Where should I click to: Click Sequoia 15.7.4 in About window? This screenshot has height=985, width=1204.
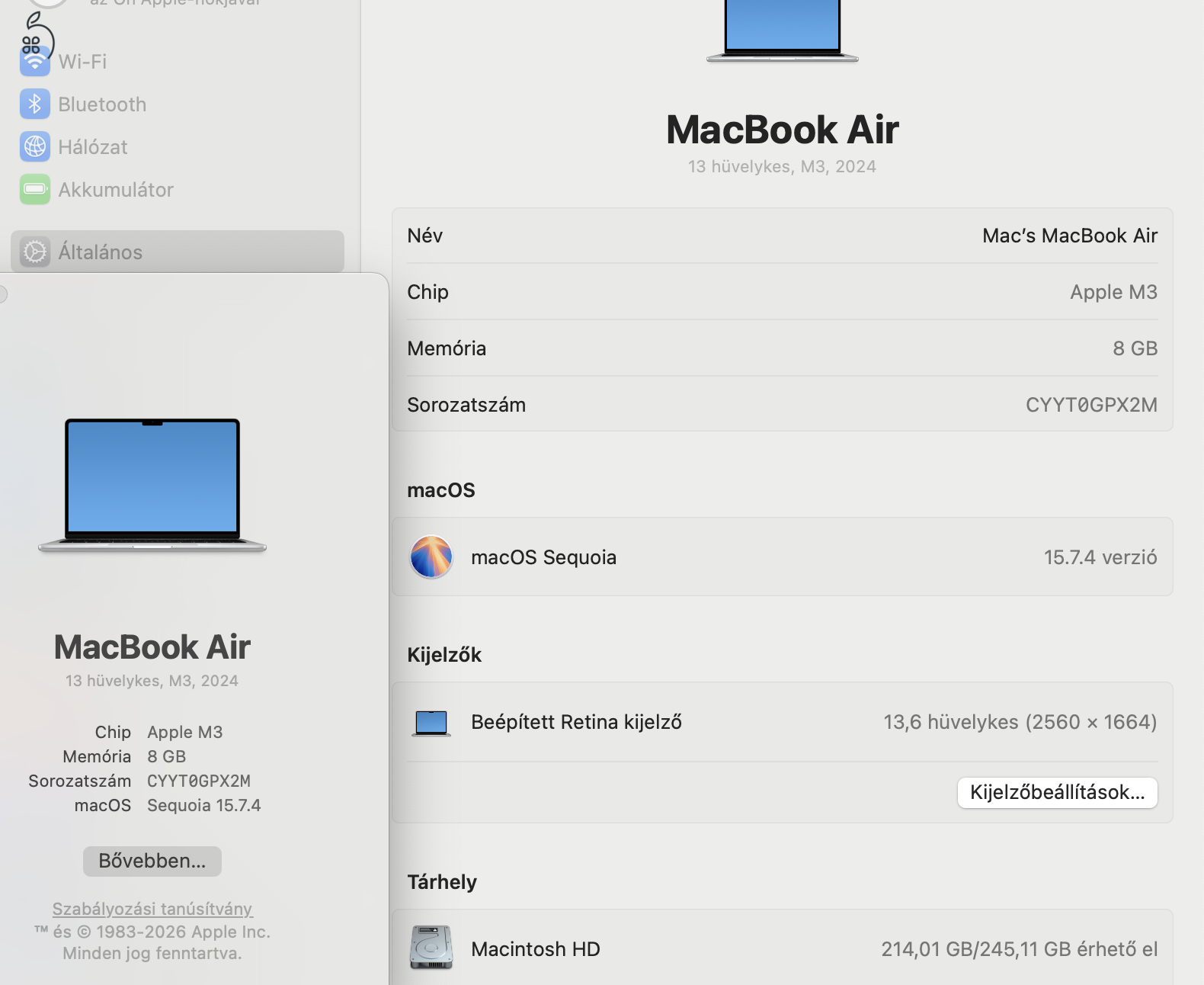tap(204, 805)
